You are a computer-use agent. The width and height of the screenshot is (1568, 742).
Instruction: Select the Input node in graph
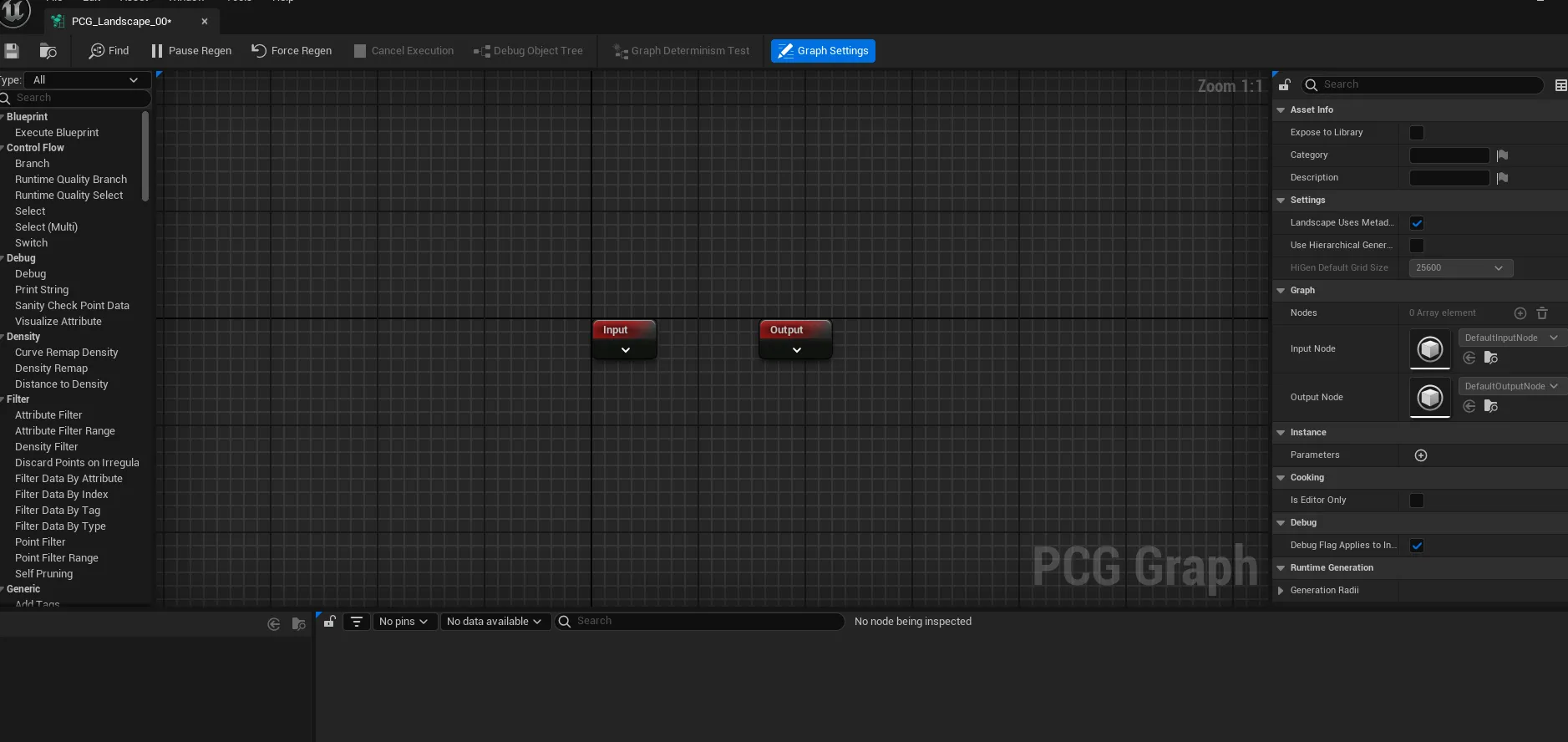tap(624, 339)
